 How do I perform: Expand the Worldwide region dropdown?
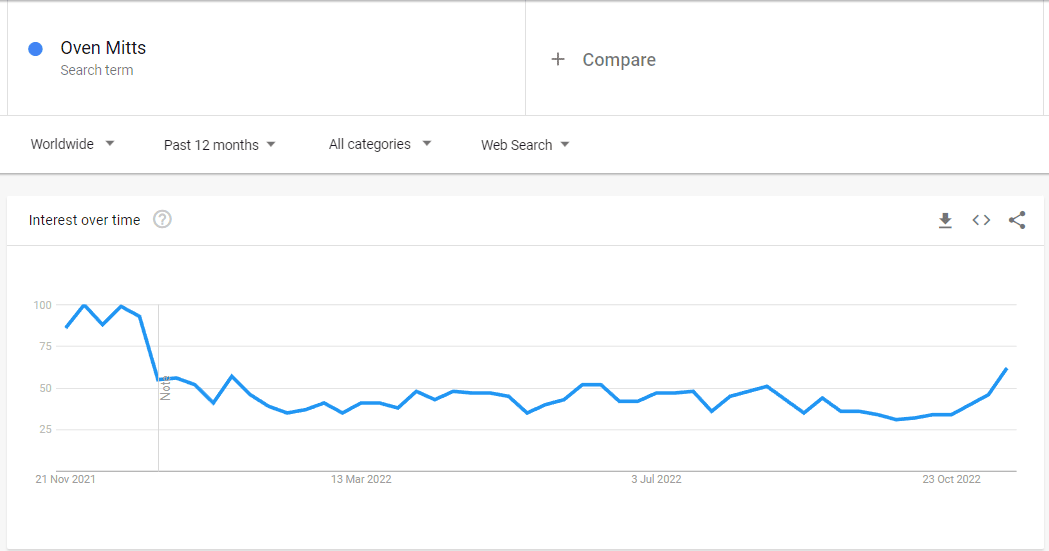(72, 144)
